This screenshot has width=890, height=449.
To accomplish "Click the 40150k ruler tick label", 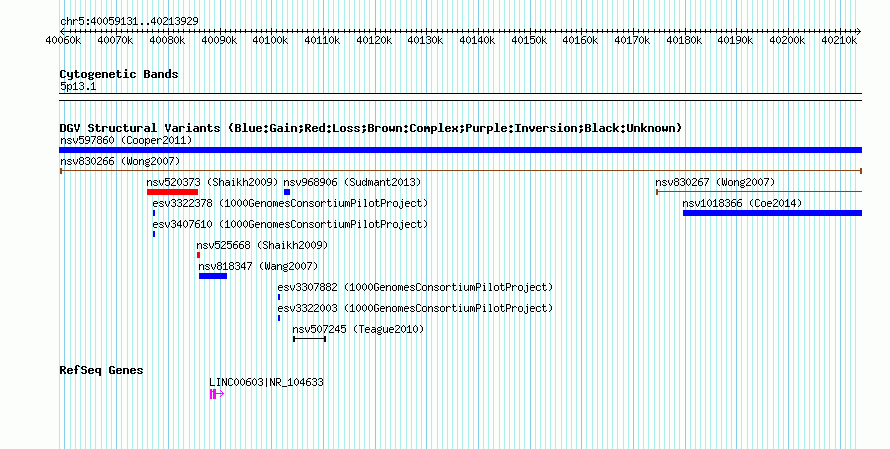I will (x=529, y=40).
